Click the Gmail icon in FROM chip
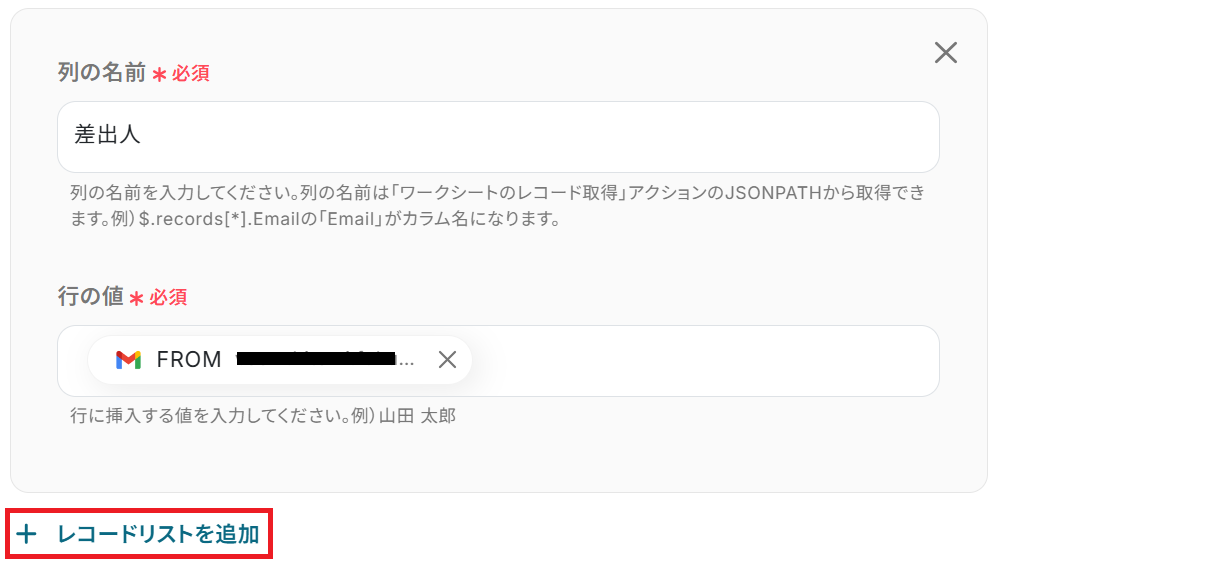 128,360
